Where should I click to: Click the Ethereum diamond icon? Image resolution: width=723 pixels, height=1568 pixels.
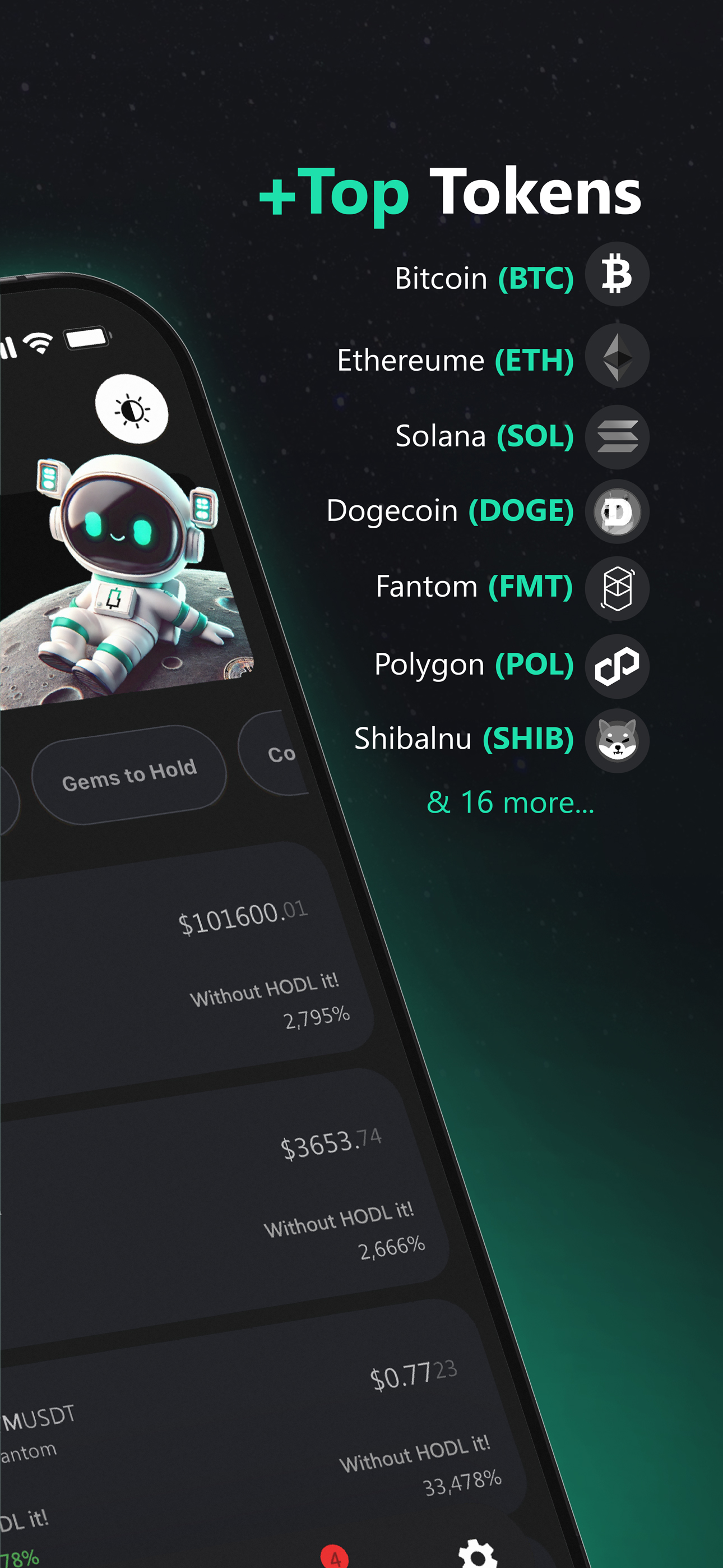(x=617, y=356)
